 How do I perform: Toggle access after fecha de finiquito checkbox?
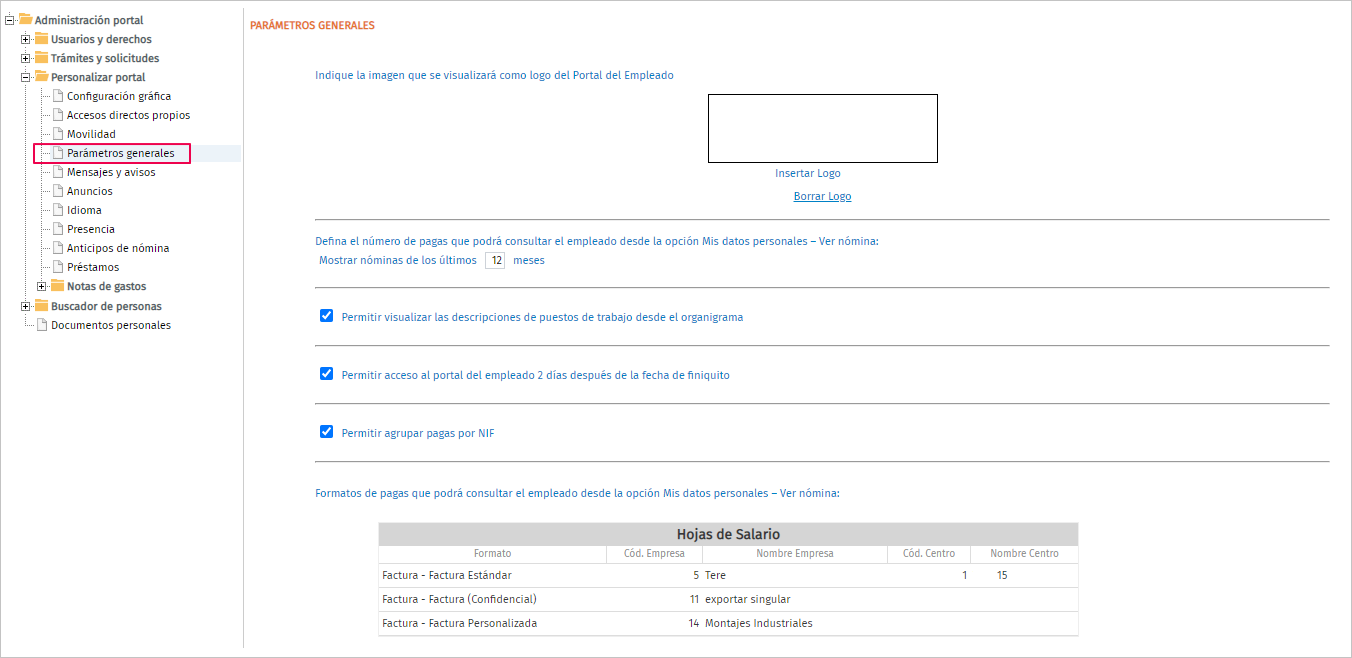[326, 374]
